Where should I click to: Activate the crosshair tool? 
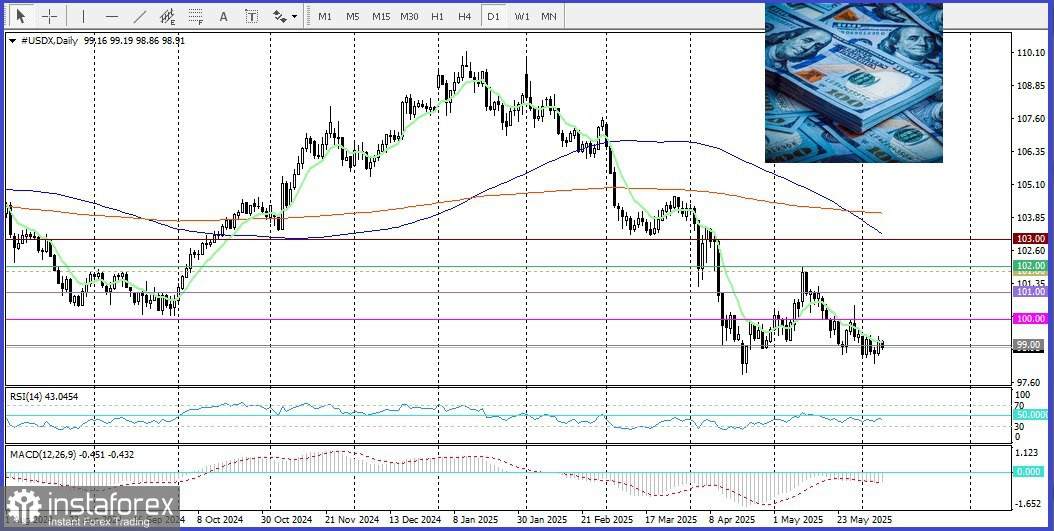49,16
